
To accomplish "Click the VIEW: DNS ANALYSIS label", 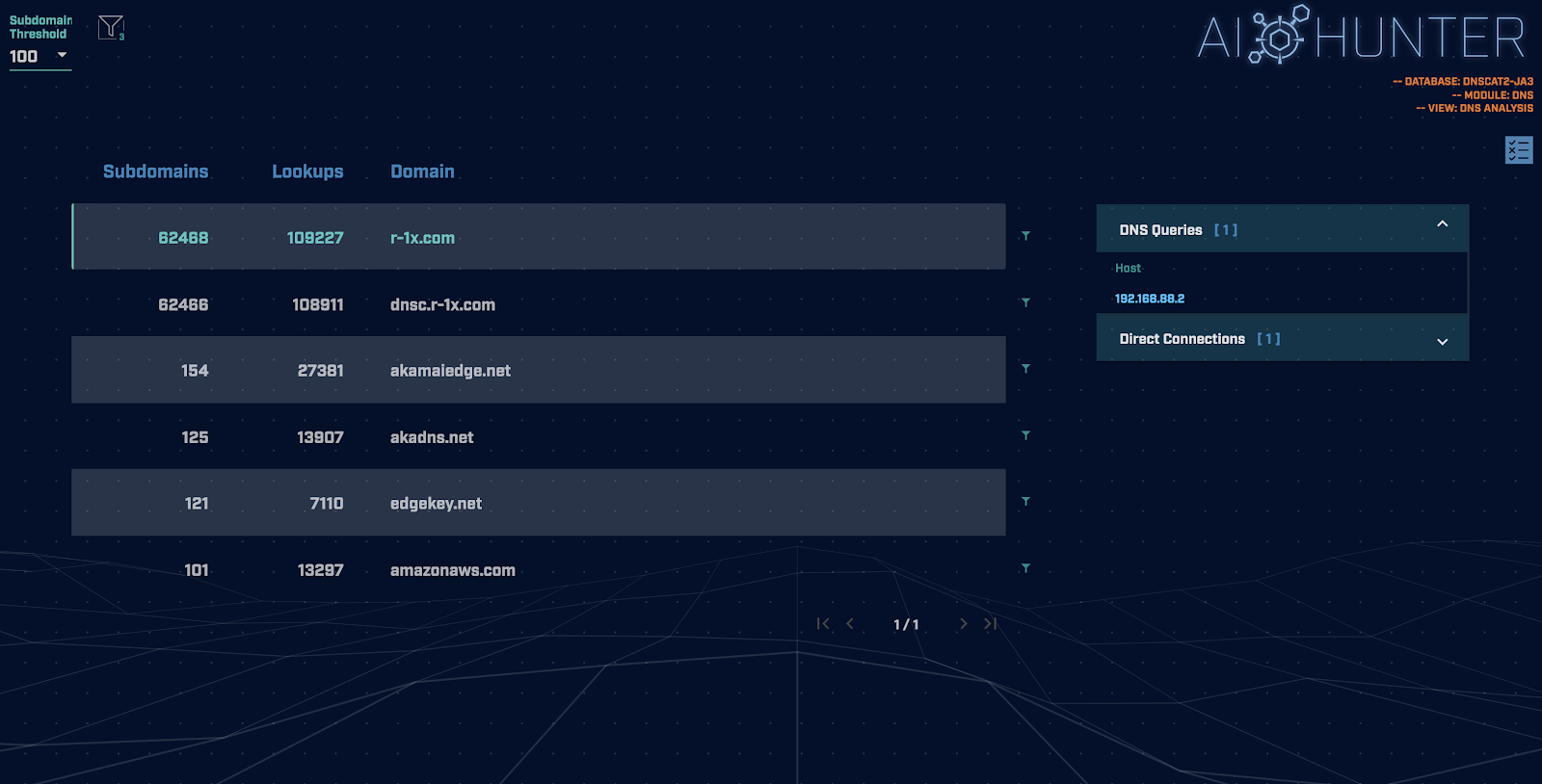I will pos(1475,108).
